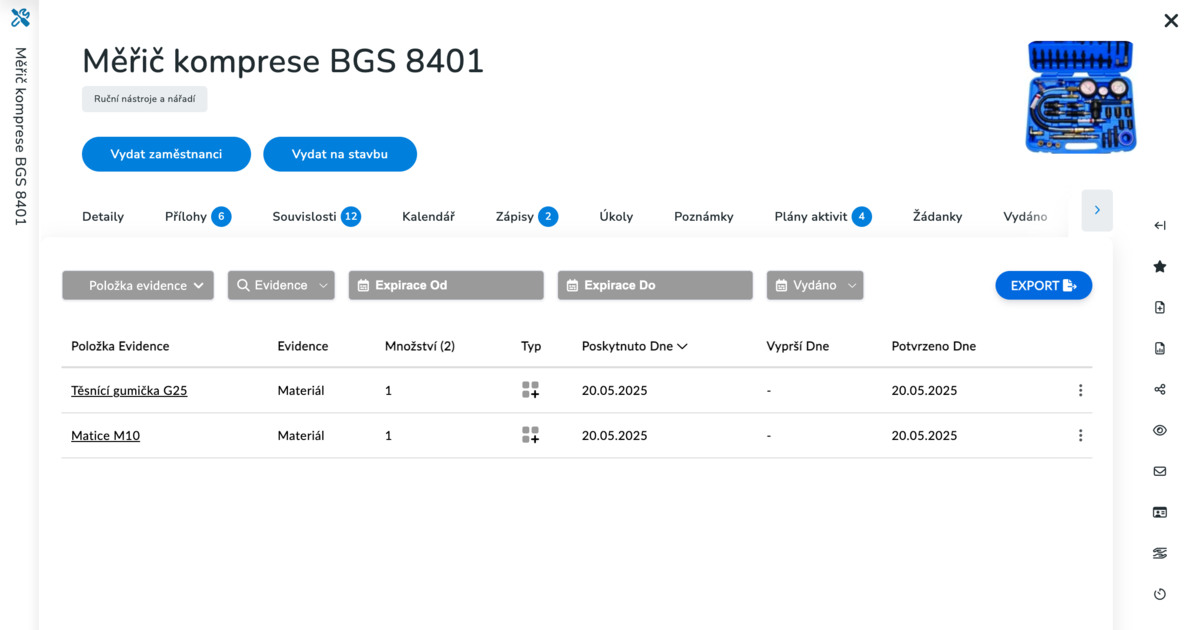The image size is (1200, 630).
Task: Click the Ruční nástroje a nářadí tag
Action: 144,99
